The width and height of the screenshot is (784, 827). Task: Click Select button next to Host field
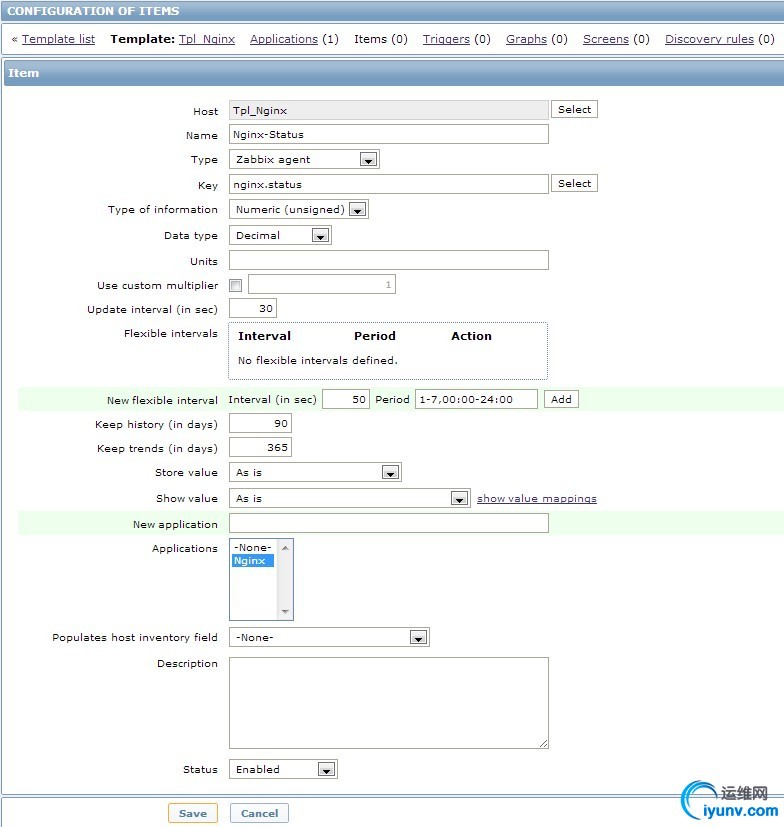pyautogui.click(x=574, y=110)
